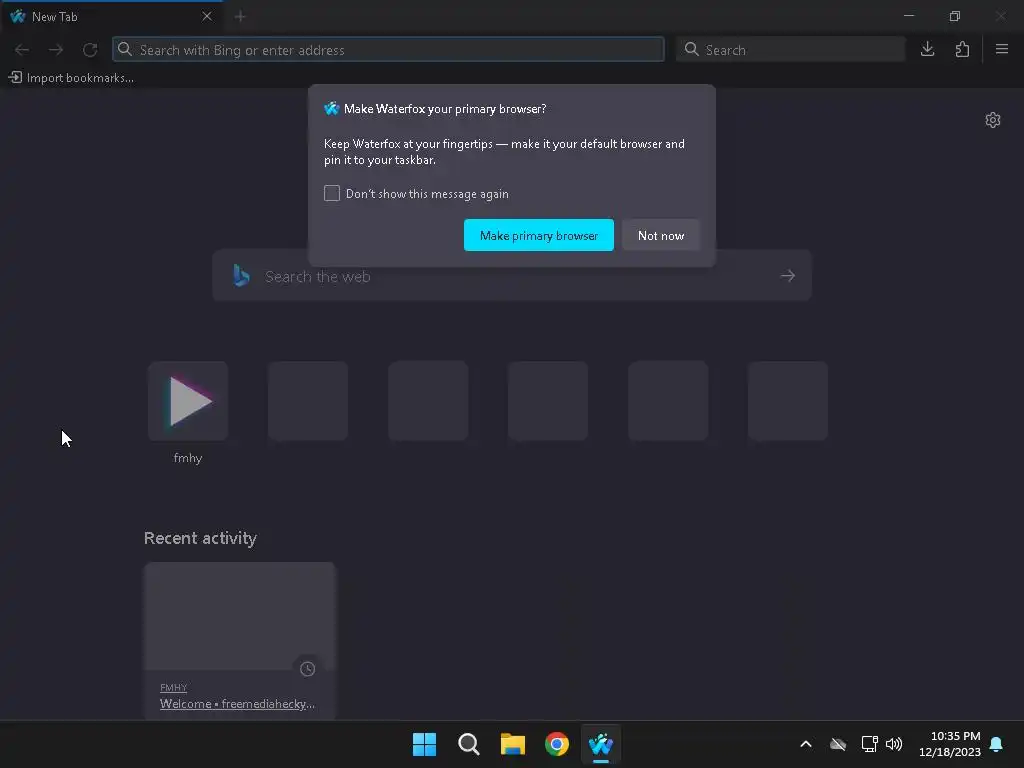Open the clock showing 10:35 PM
Screen dimensions: 1024x768
[950, 744]
